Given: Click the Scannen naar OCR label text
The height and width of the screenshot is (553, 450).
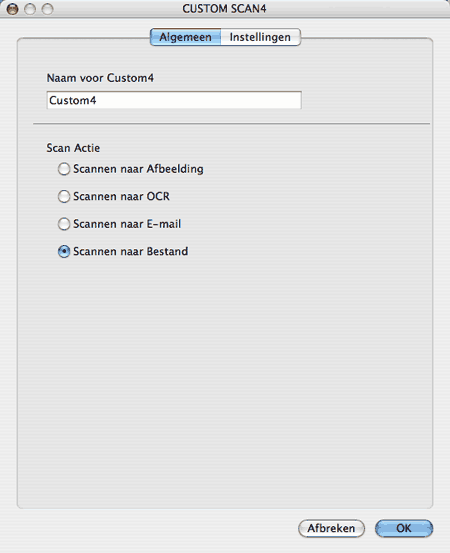Looking at the screenshot, I should (121, 196).
